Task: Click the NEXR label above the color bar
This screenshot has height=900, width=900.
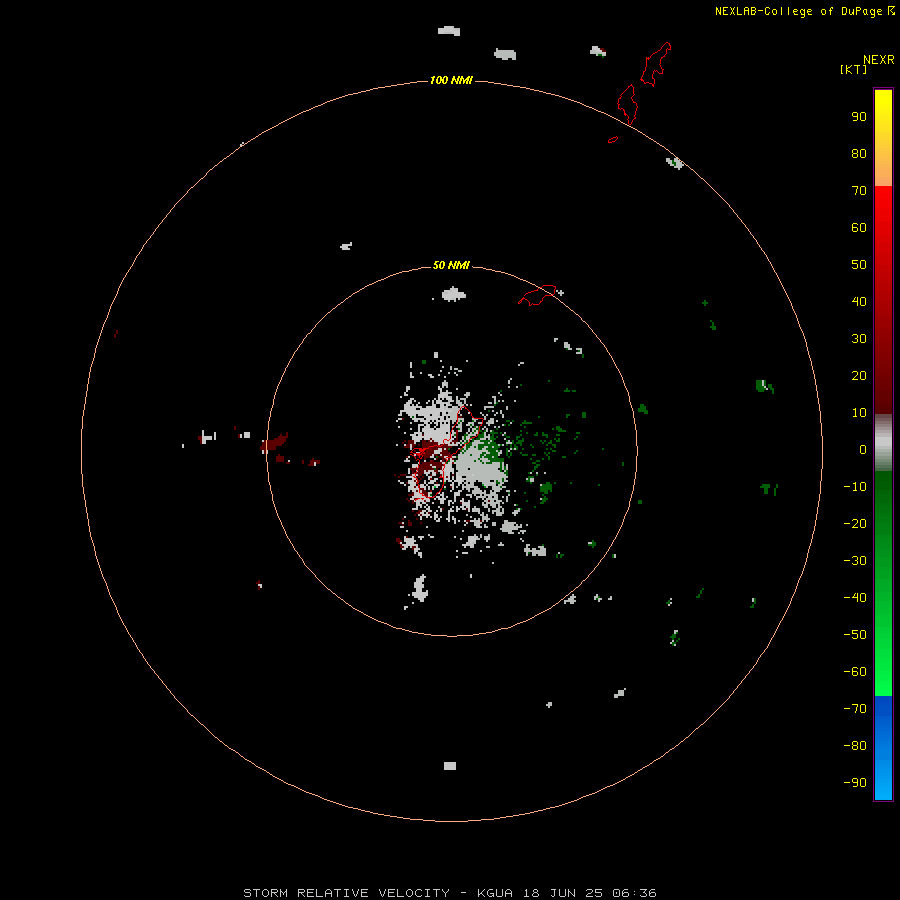Action: [x=879, y=60]
